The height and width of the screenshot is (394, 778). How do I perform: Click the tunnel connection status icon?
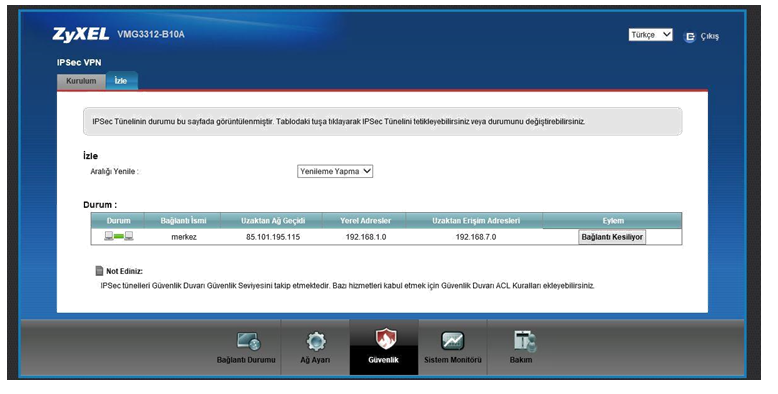[119, 236]
